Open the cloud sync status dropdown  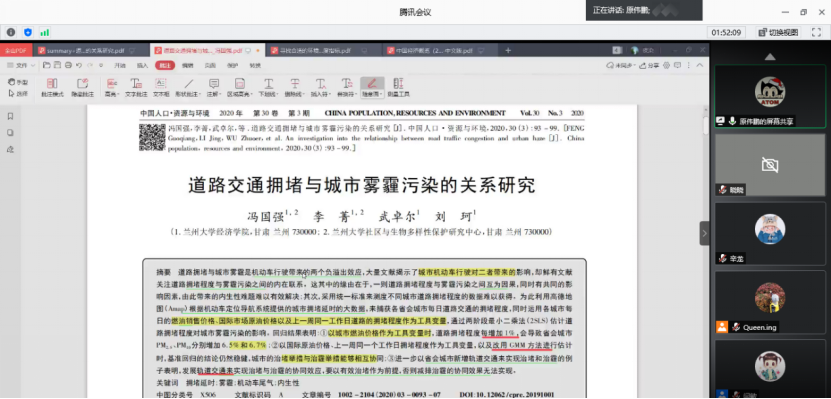621,65
